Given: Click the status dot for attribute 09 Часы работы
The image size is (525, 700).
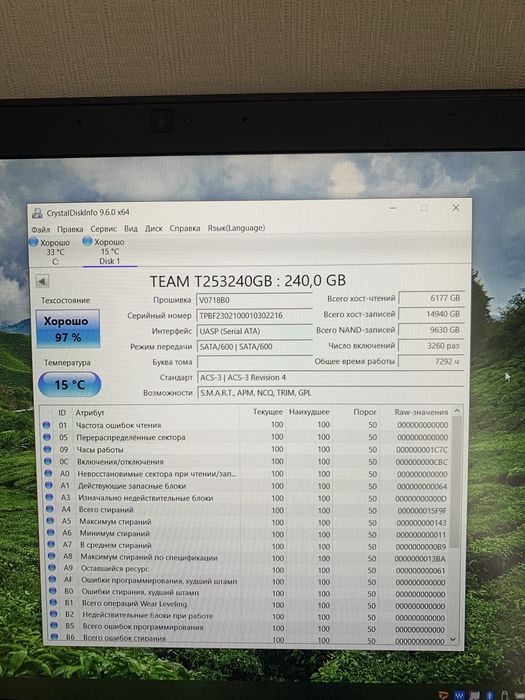Looking at the screenshot, I should (x=47, y=449).
